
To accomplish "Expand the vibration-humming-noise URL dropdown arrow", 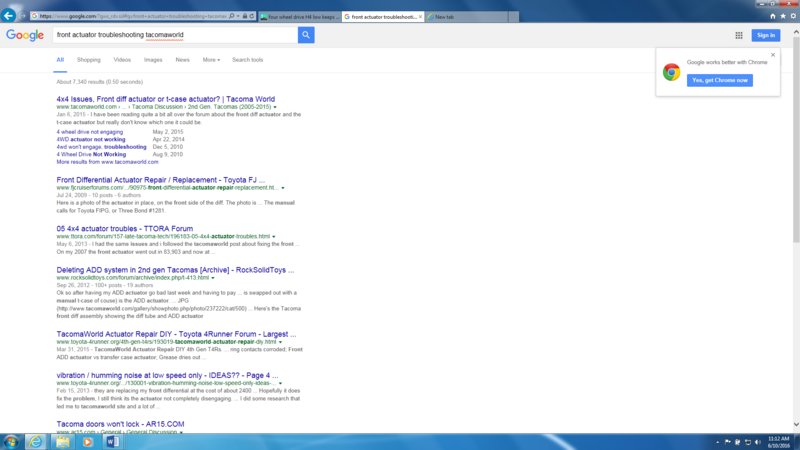I will tap(280, 383).
